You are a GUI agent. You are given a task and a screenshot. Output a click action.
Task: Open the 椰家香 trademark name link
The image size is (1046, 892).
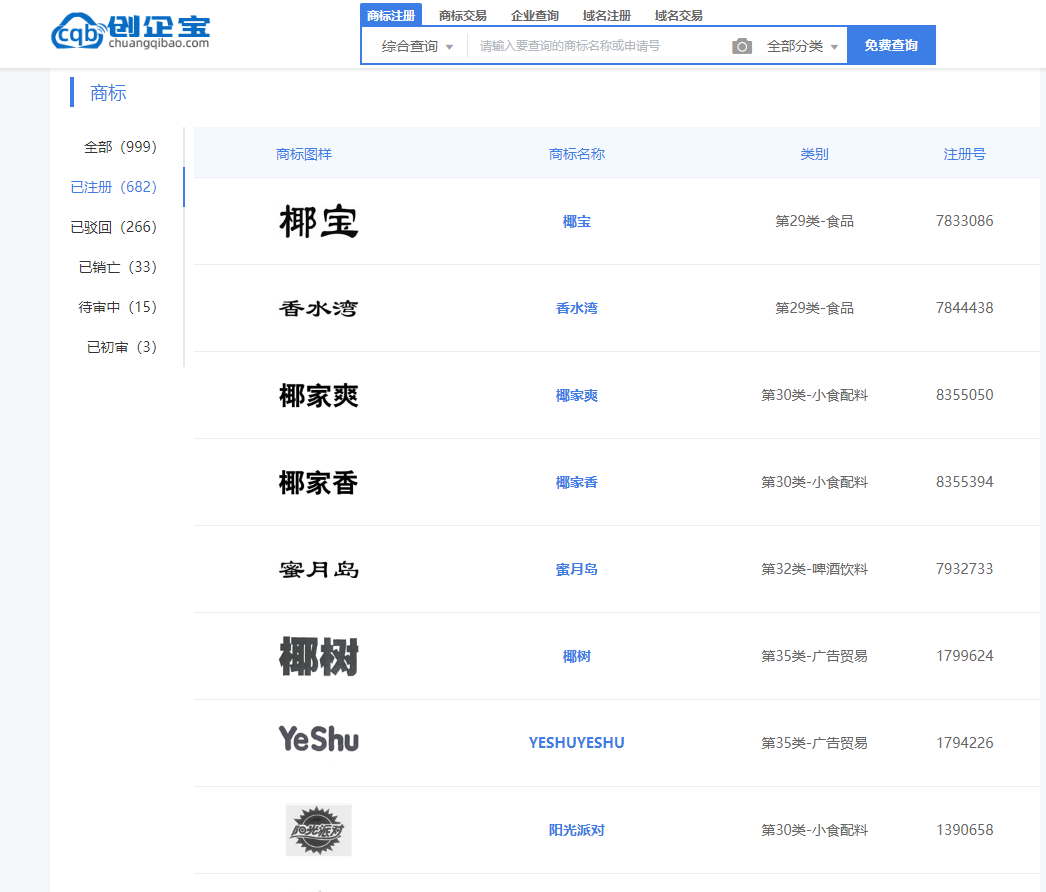(577, 482)
